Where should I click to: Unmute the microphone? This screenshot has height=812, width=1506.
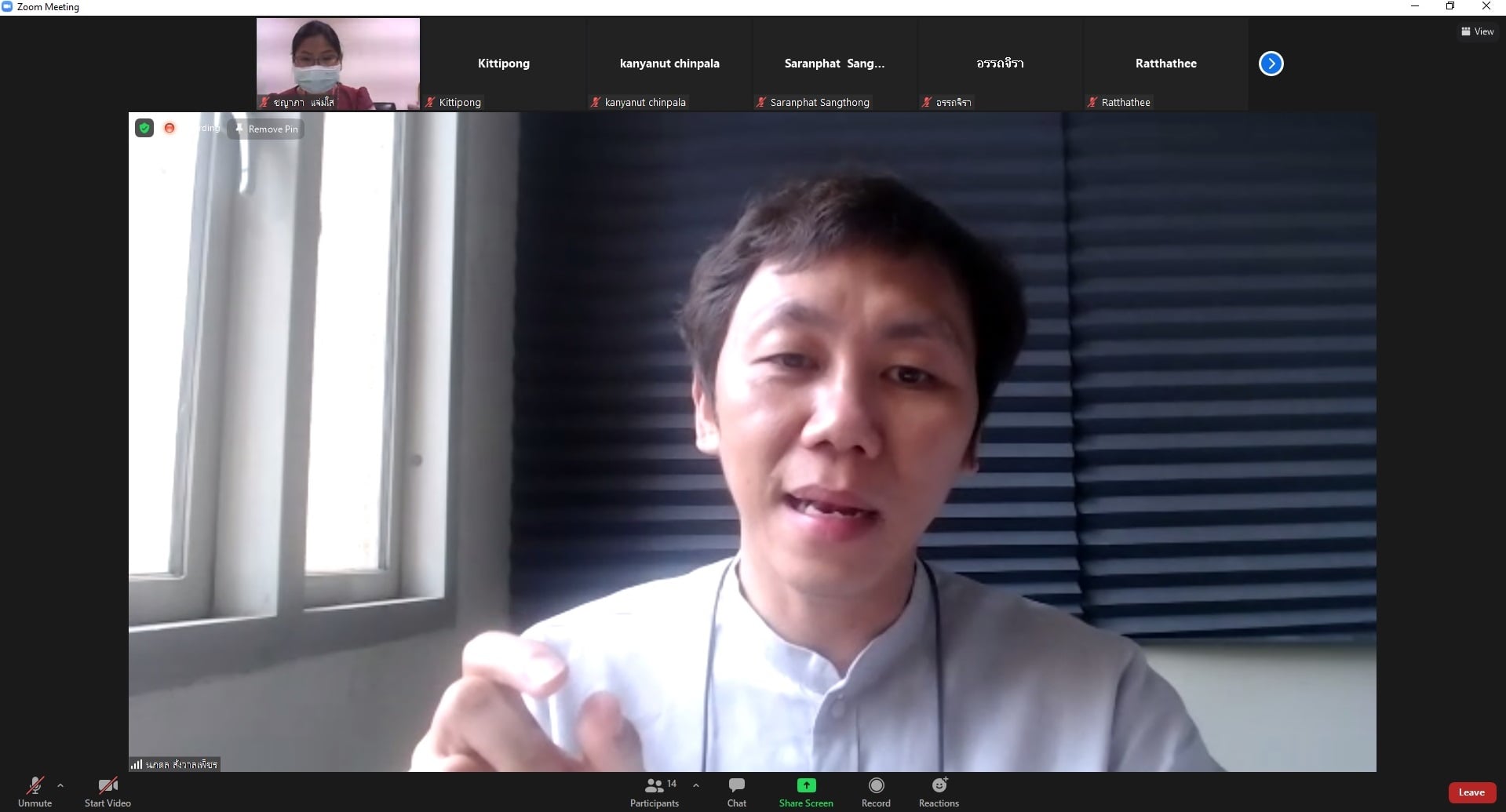35,791
